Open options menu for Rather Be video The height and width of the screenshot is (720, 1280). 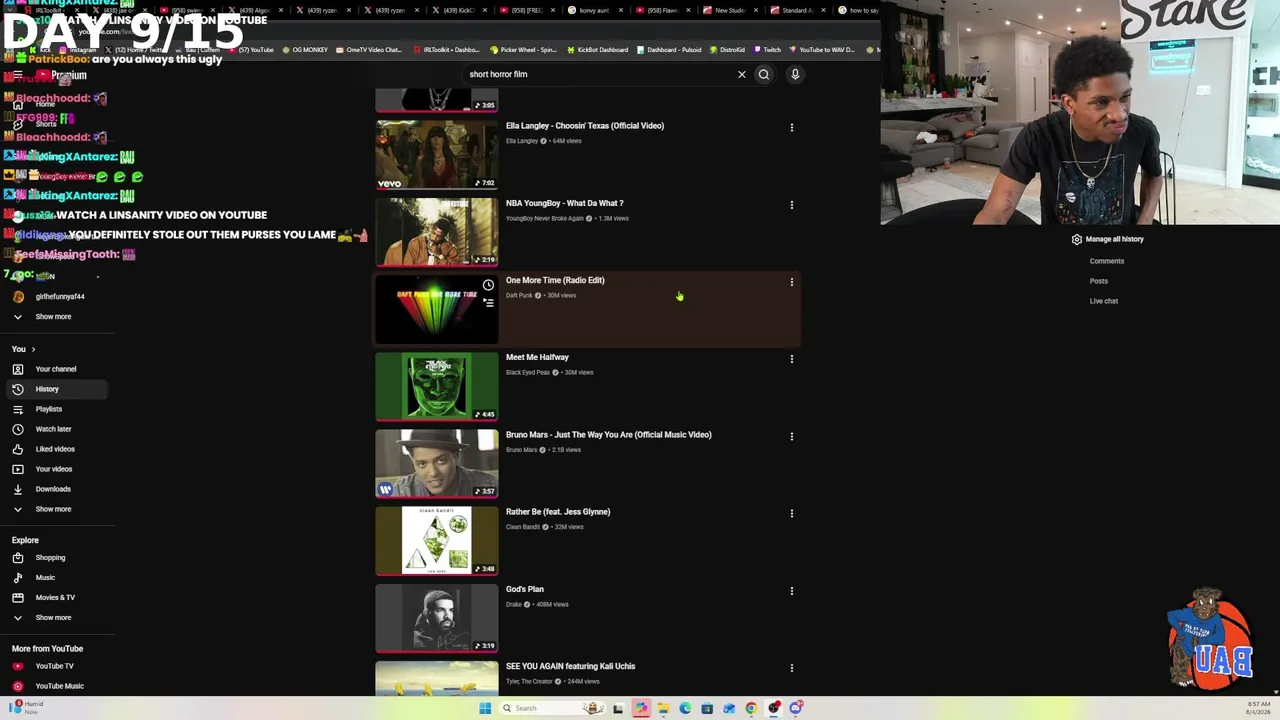792,513
